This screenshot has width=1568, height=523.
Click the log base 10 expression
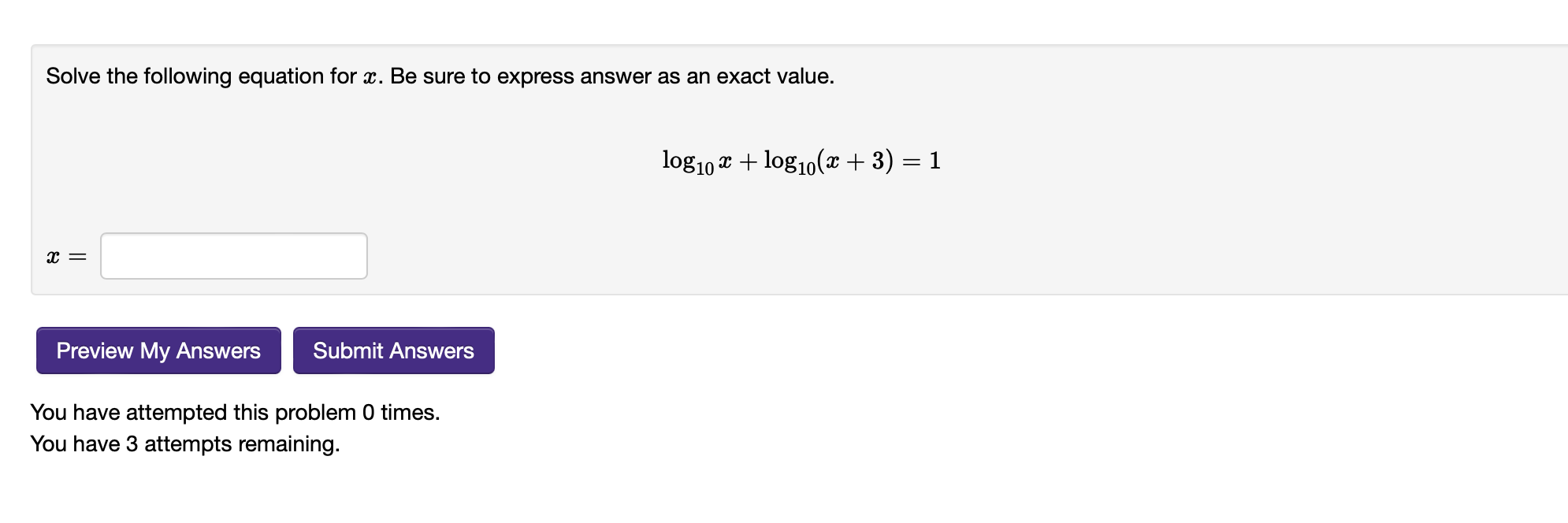[689, 159]
